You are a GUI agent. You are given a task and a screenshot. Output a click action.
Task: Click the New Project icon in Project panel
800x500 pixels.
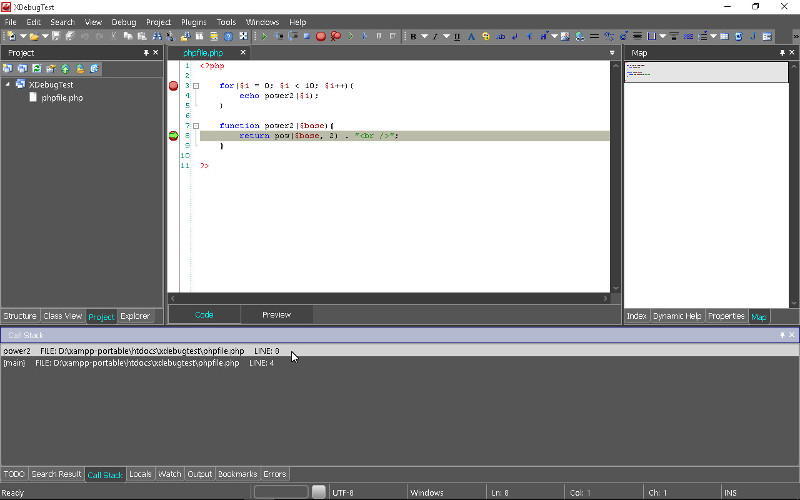[x=8, y=68]
